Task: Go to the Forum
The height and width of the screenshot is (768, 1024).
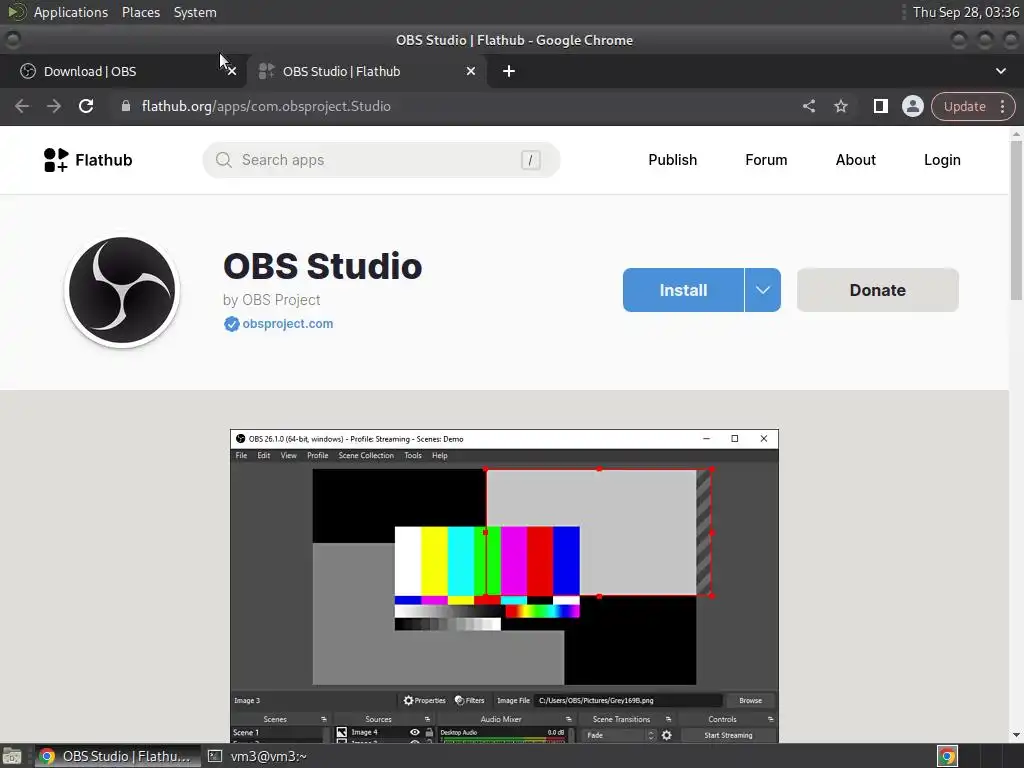Action: [x=766, y=160]
